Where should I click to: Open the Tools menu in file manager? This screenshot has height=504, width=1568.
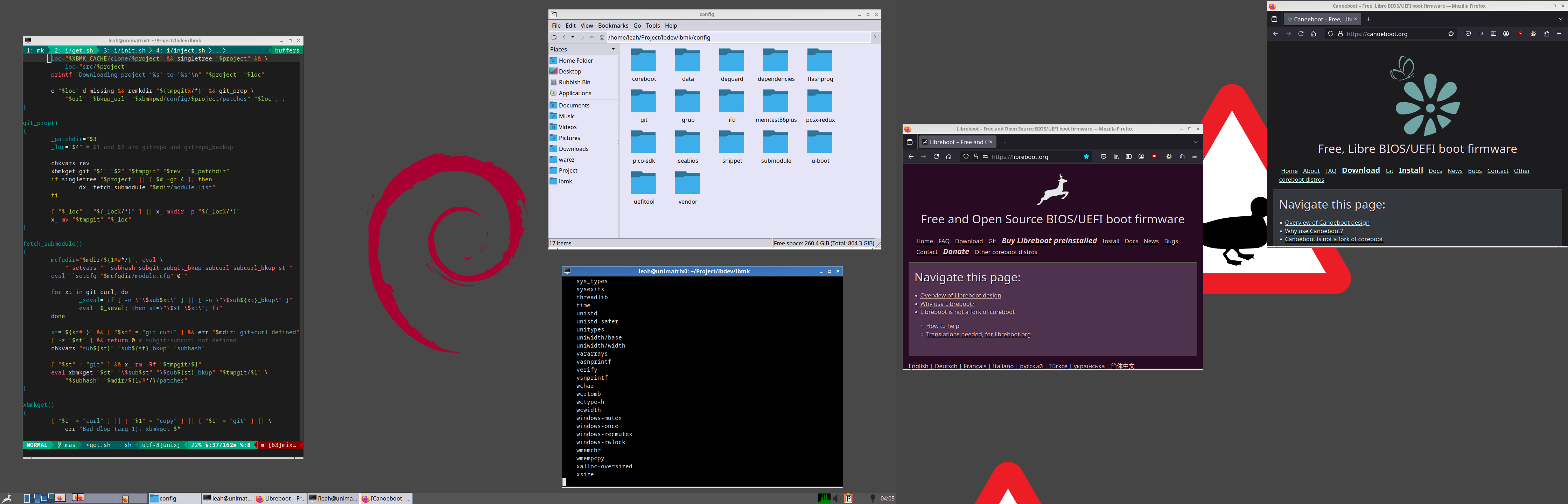tap(652, 26)
